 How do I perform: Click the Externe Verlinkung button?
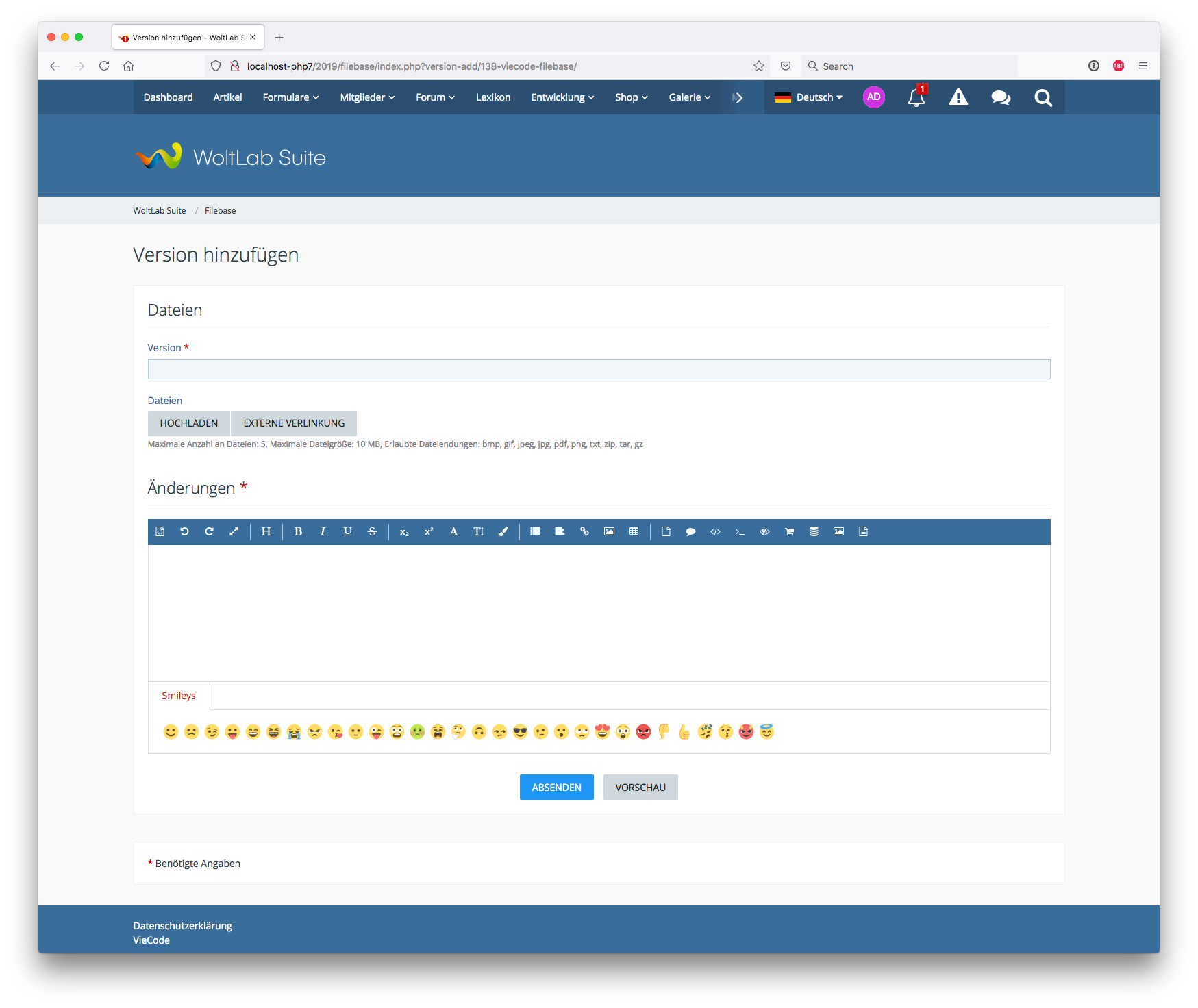click(294, 423)
